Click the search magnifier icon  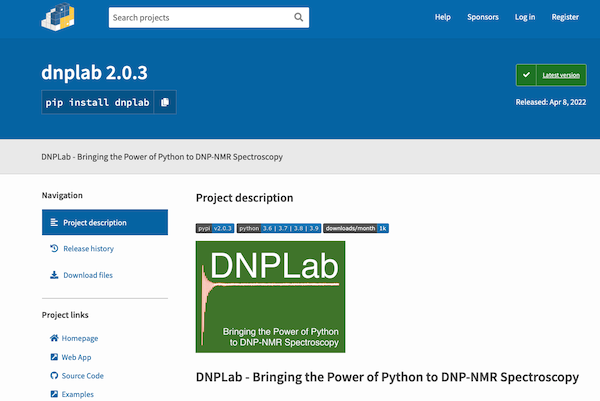298,17
